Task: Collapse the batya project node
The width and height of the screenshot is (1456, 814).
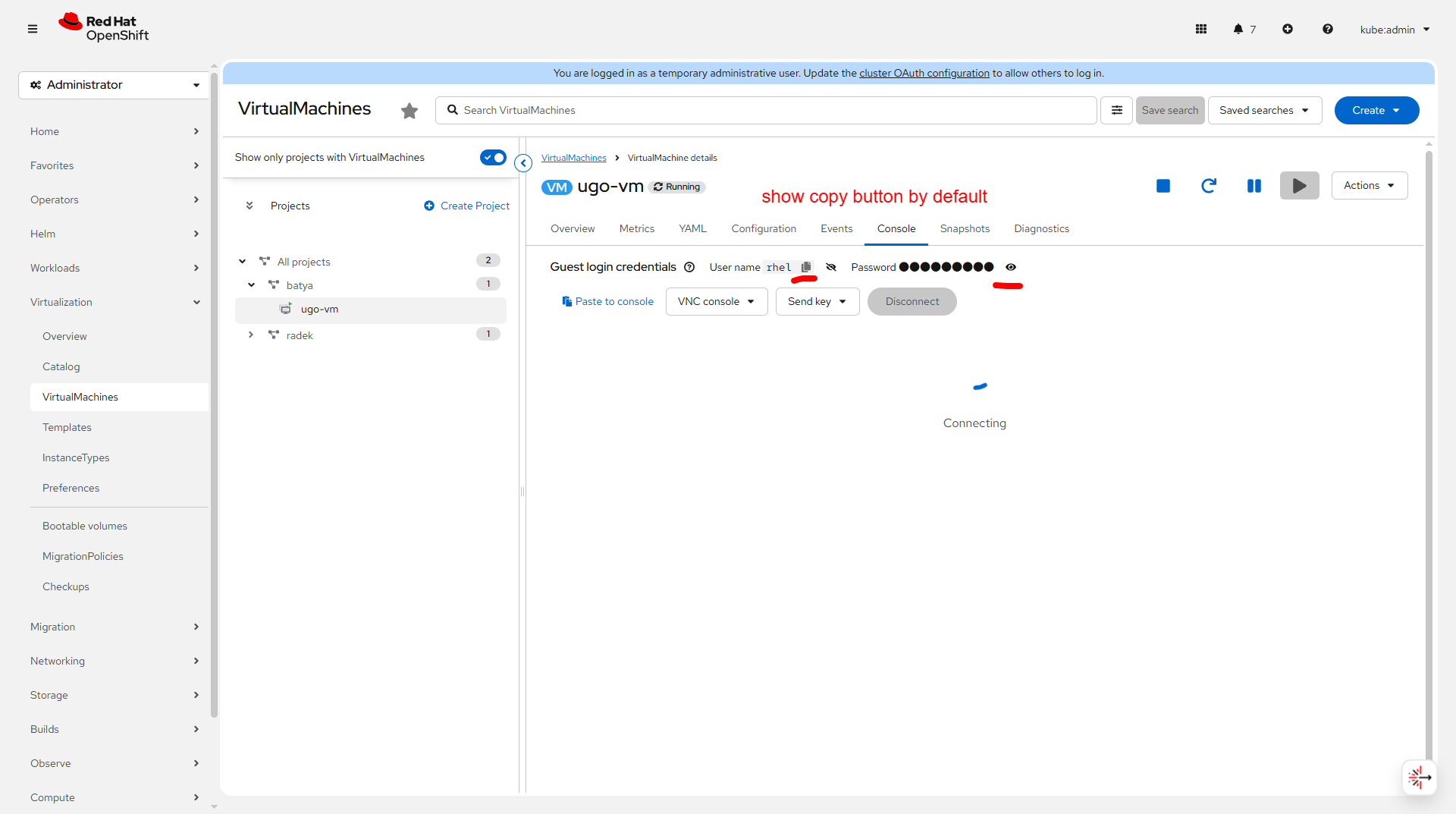Action: coord(251,285)
